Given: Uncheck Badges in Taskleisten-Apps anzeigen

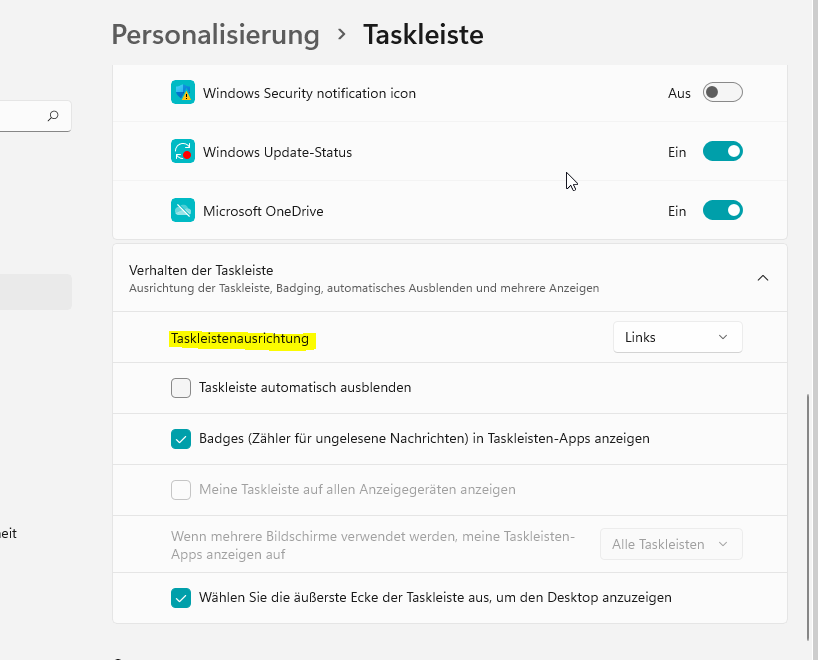Looking at the screenshot, I should point(181,438).
